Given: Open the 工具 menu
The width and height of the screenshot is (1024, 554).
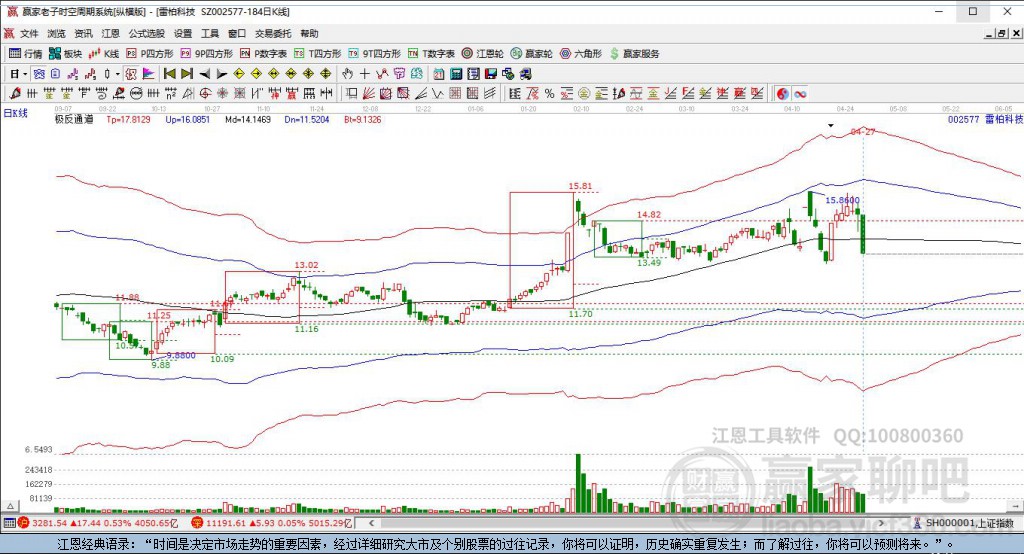Looking at the screenshot, I should pos(210,33).
